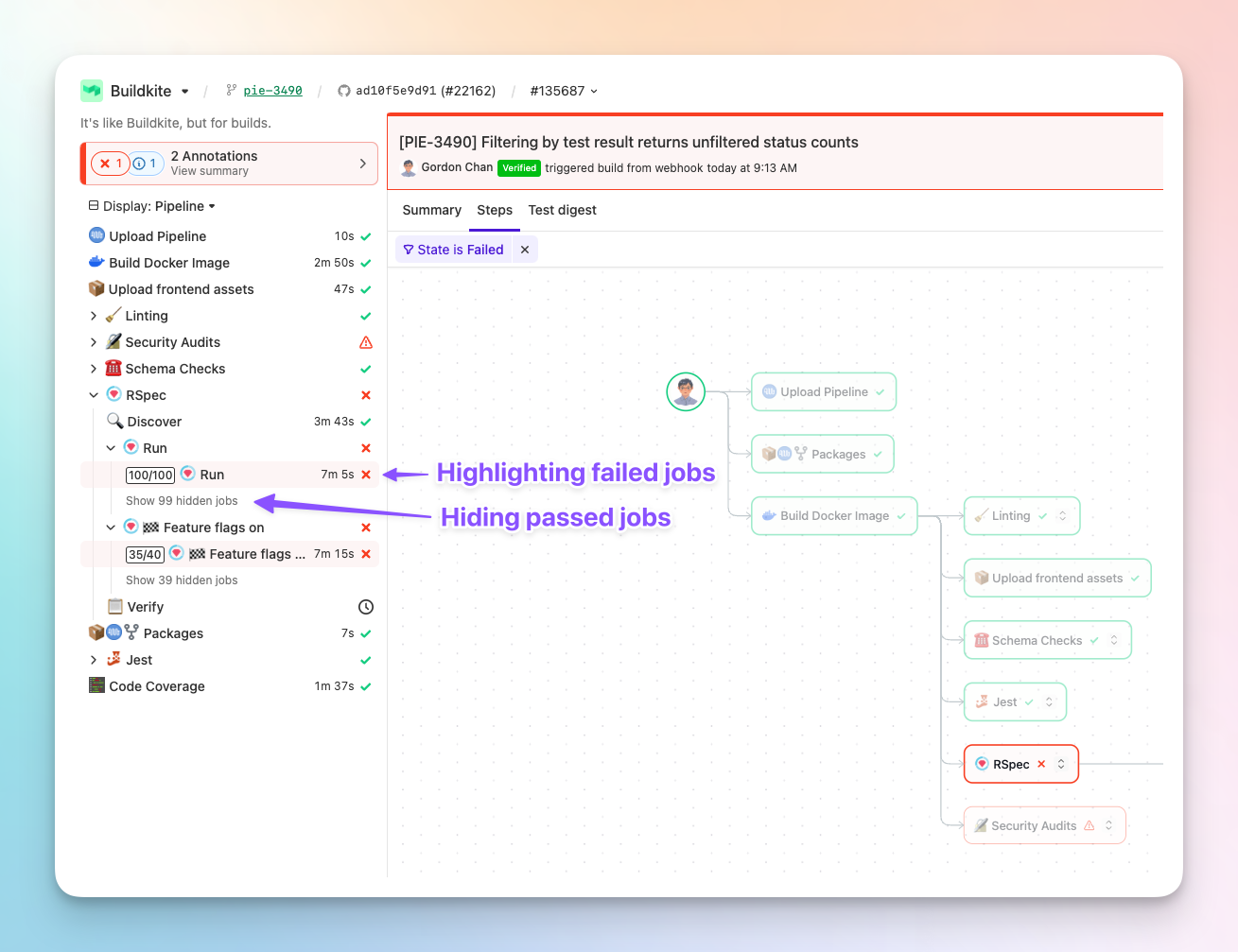Screen dimensions: 1238x952
Task: Click the Jest icon in sidebar
Action: (x=113, y=659)
